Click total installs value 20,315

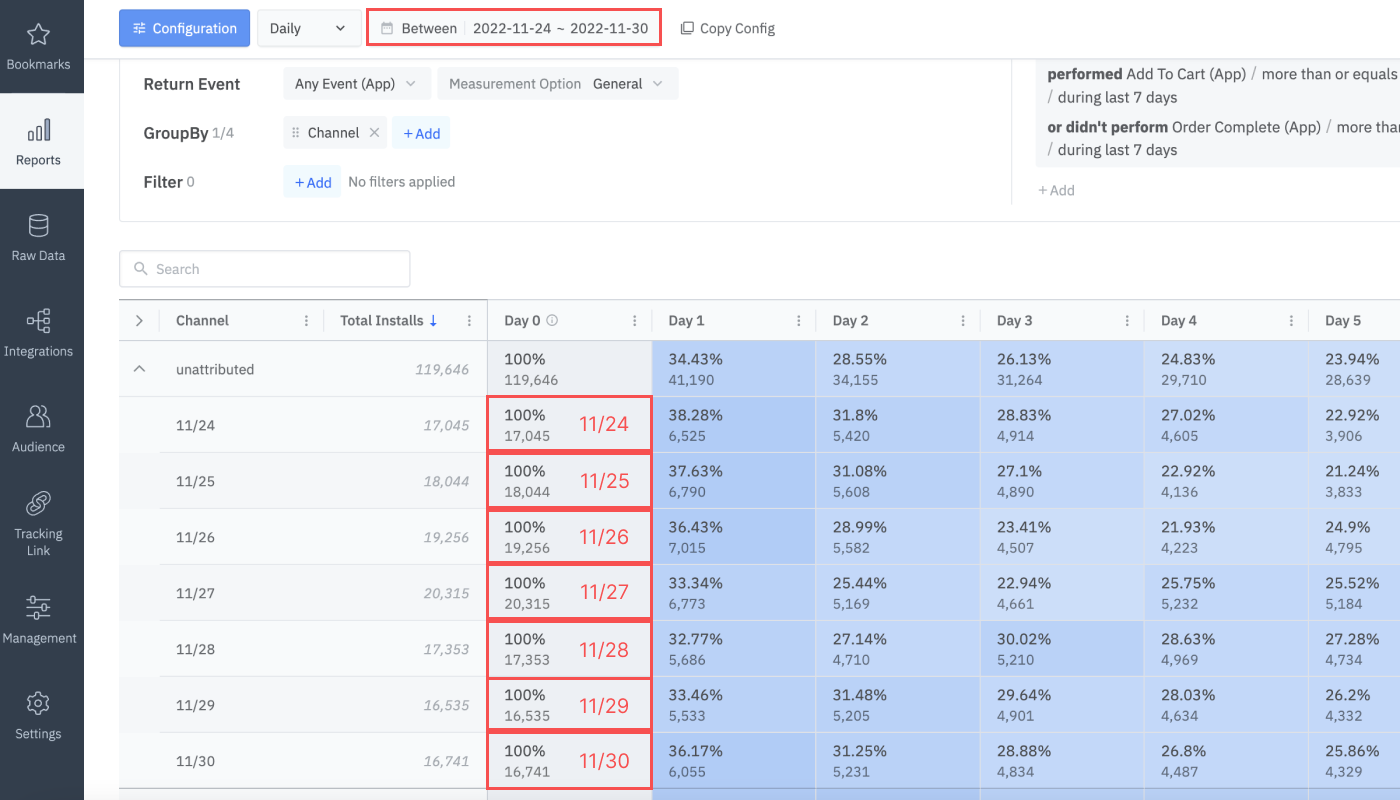(446, 593)
